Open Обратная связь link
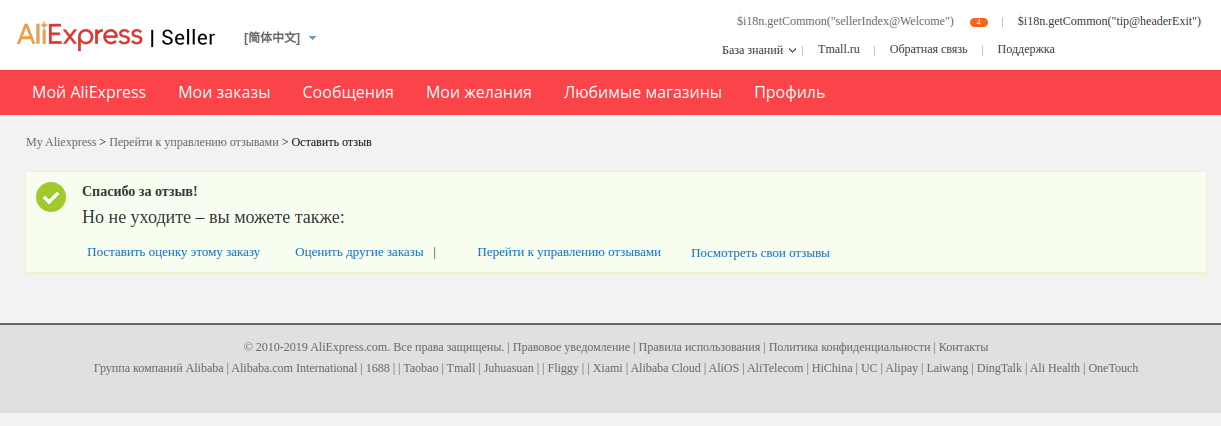 tap(928, 49)
